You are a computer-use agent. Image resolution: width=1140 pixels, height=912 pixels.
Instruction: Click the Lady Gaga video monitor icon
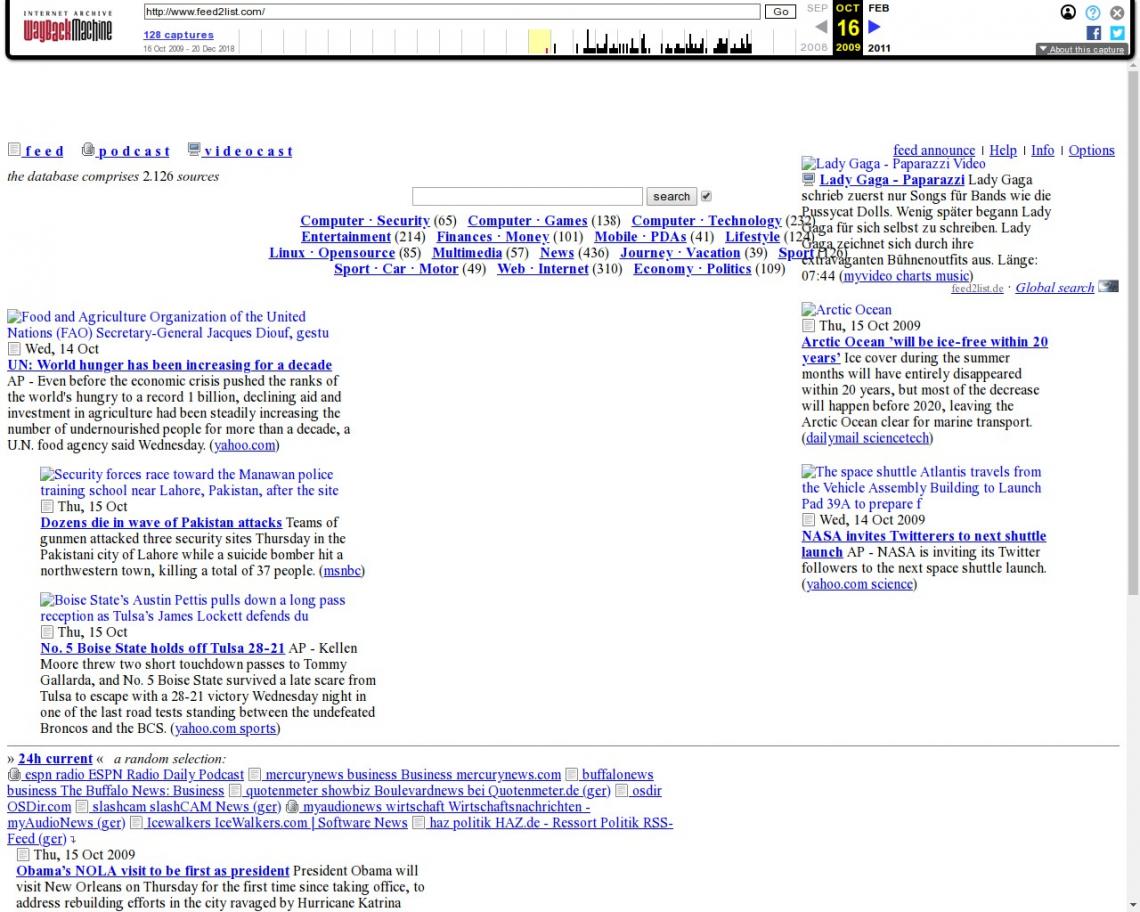808,179
